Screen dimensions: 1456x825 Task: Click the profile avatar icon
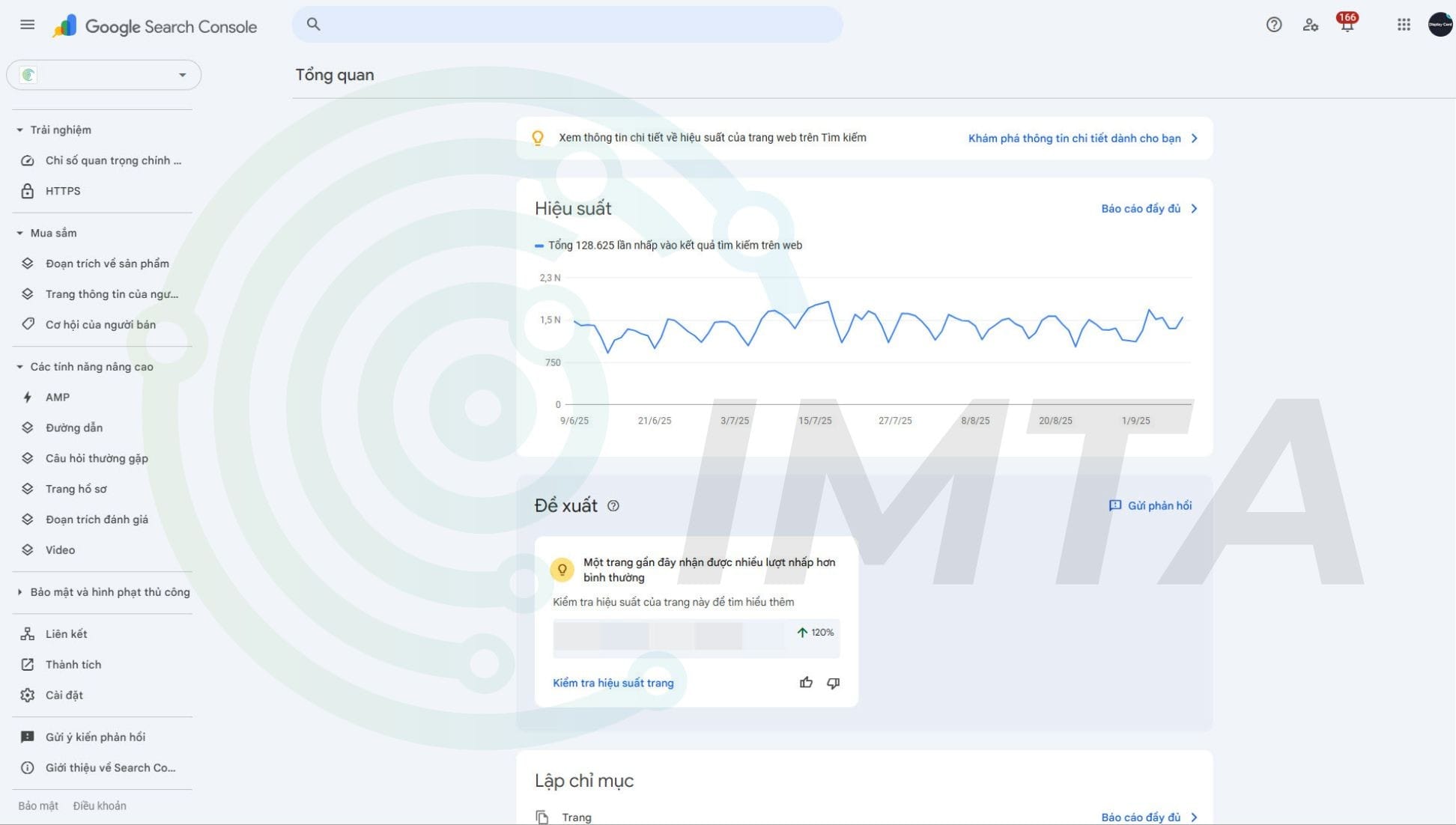[1440, 25]
